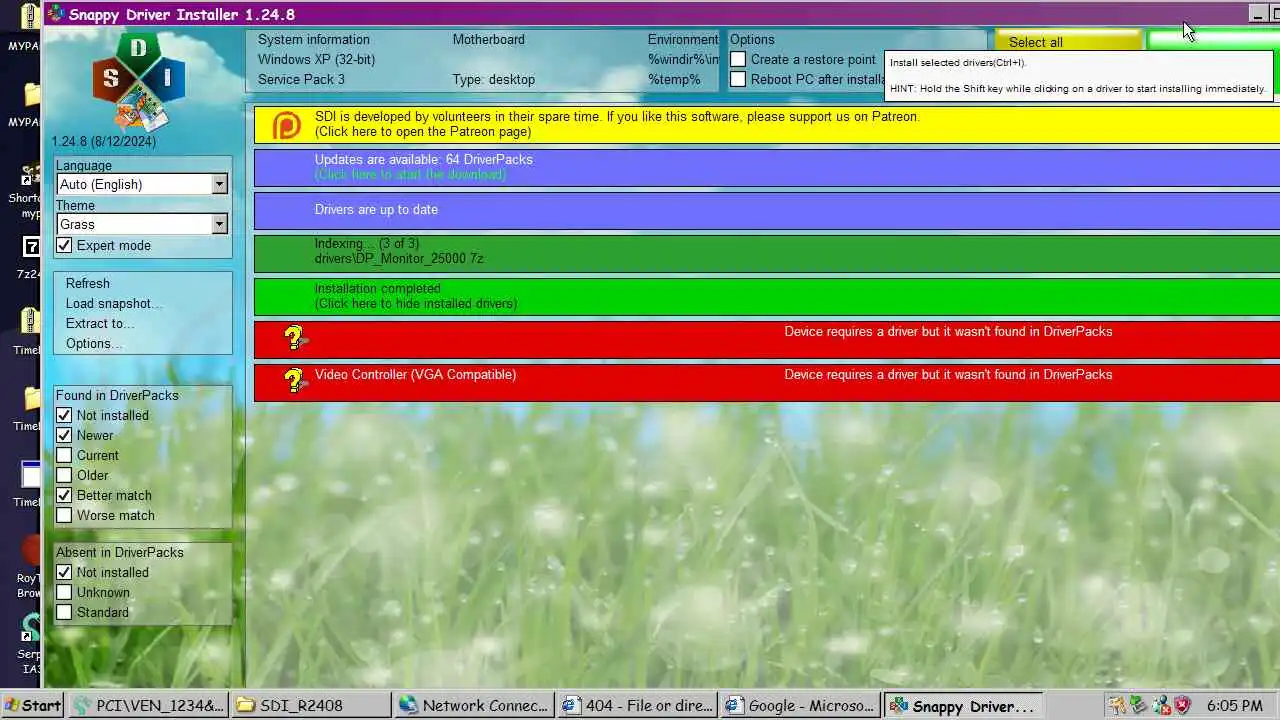Click the Select all button
This screenshot has width=1280, height=720.
point(1067,41)
